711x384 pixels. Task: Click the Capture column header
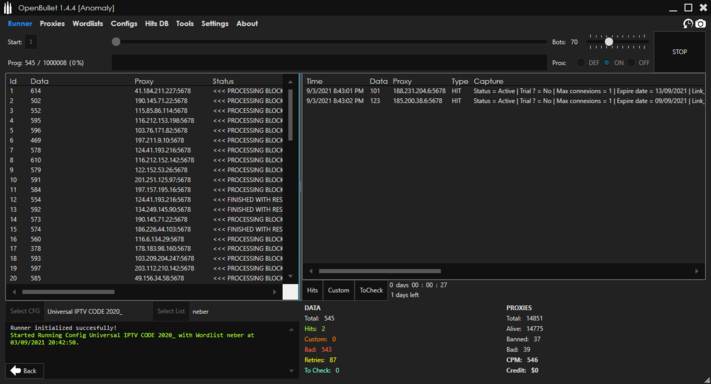(x=488, y=81)
